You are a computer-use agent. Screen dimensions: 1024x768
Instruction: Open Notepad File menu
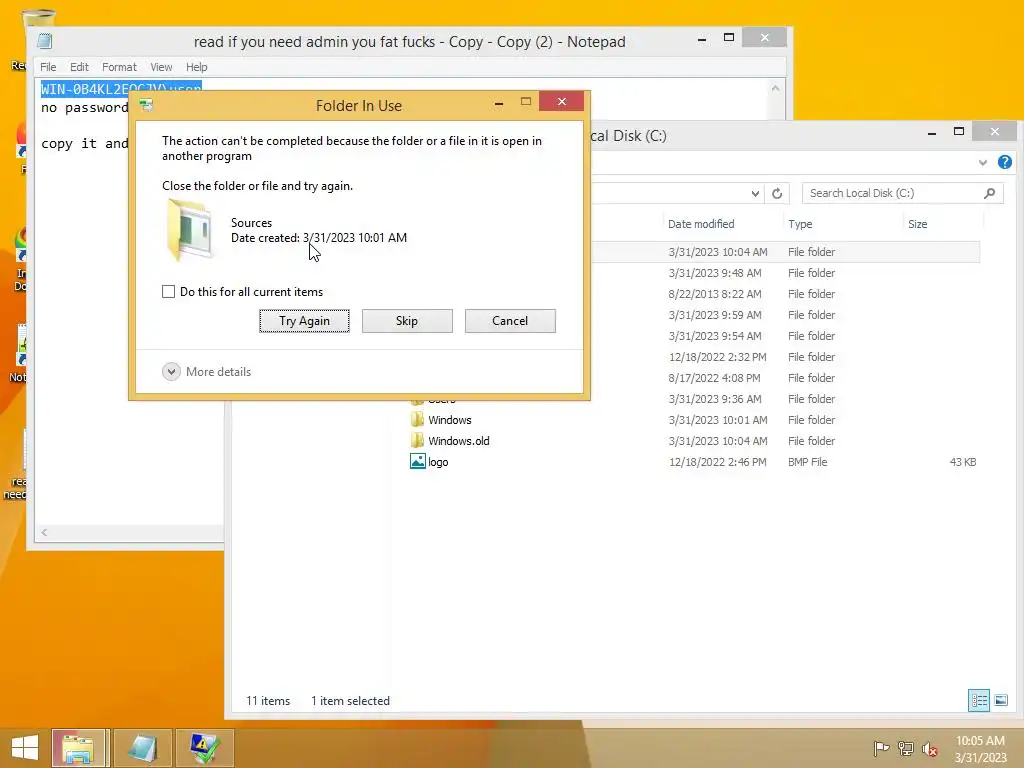pyautogui.click(x=48, y=67)
